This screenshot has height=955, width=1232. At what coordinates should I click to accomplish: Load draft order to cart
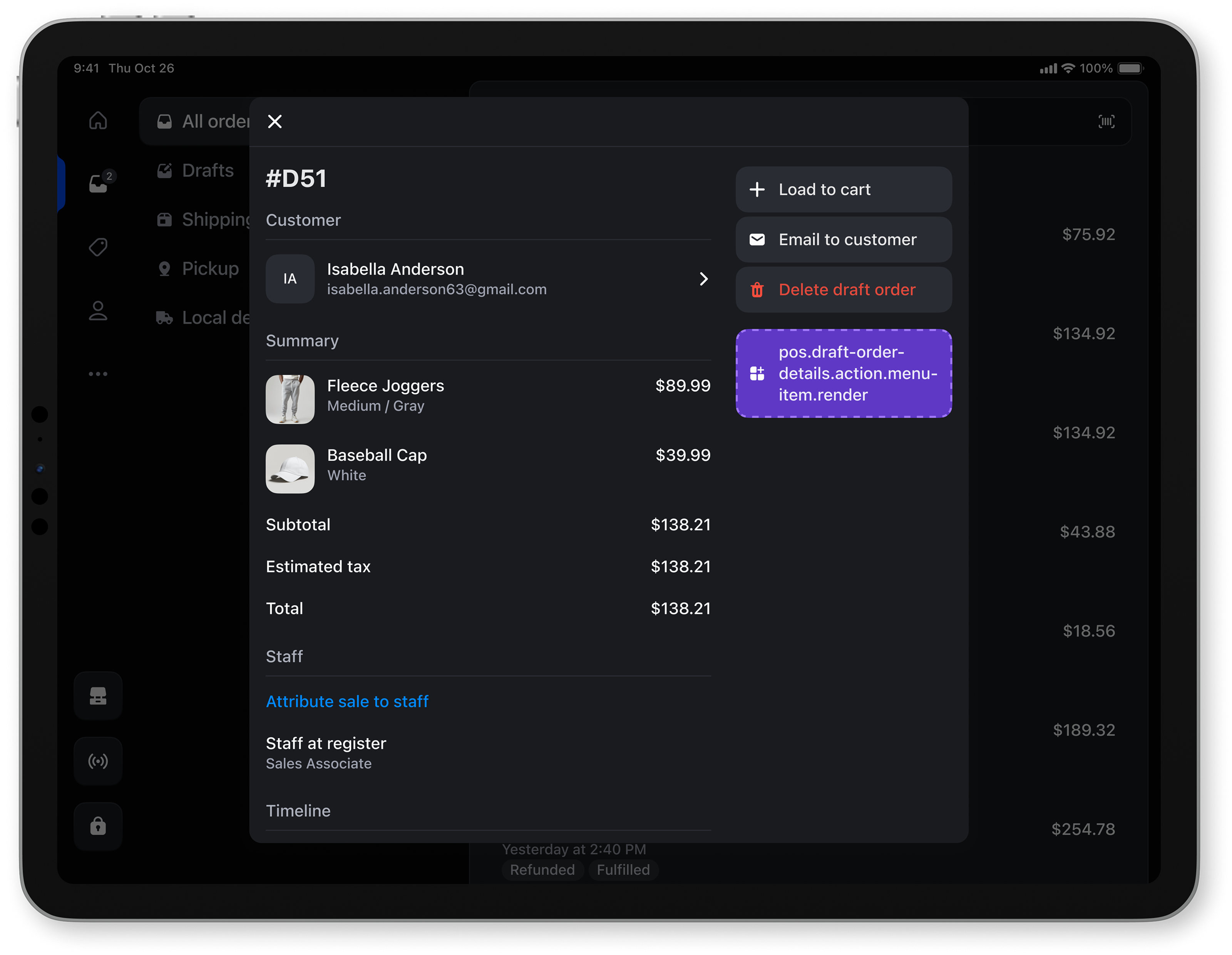tap(844, 189)
